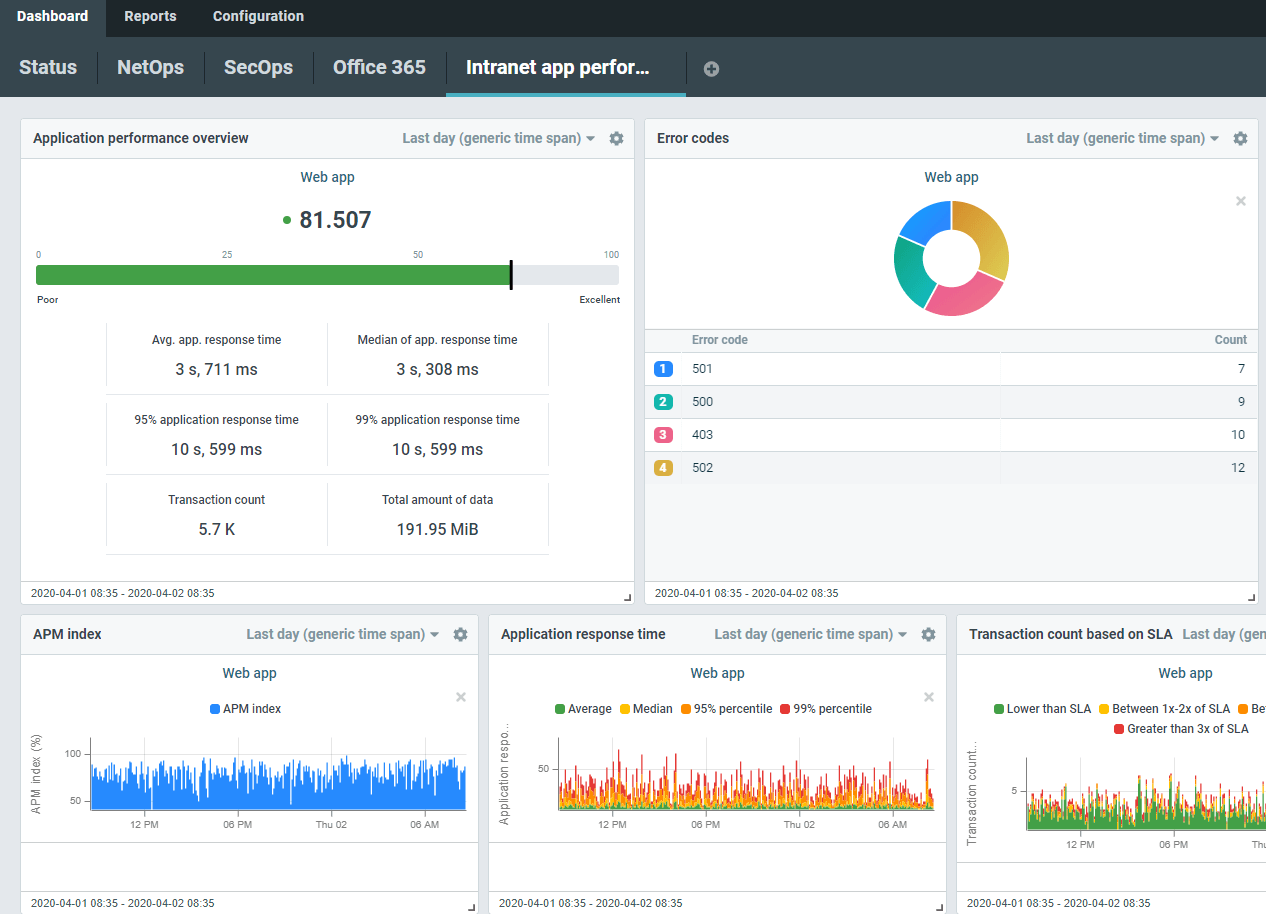Viewport: 1266px width, 914px height.
Task: Close Application response time Web app chart
Action: pyautogui.click(x=928, y=697)
